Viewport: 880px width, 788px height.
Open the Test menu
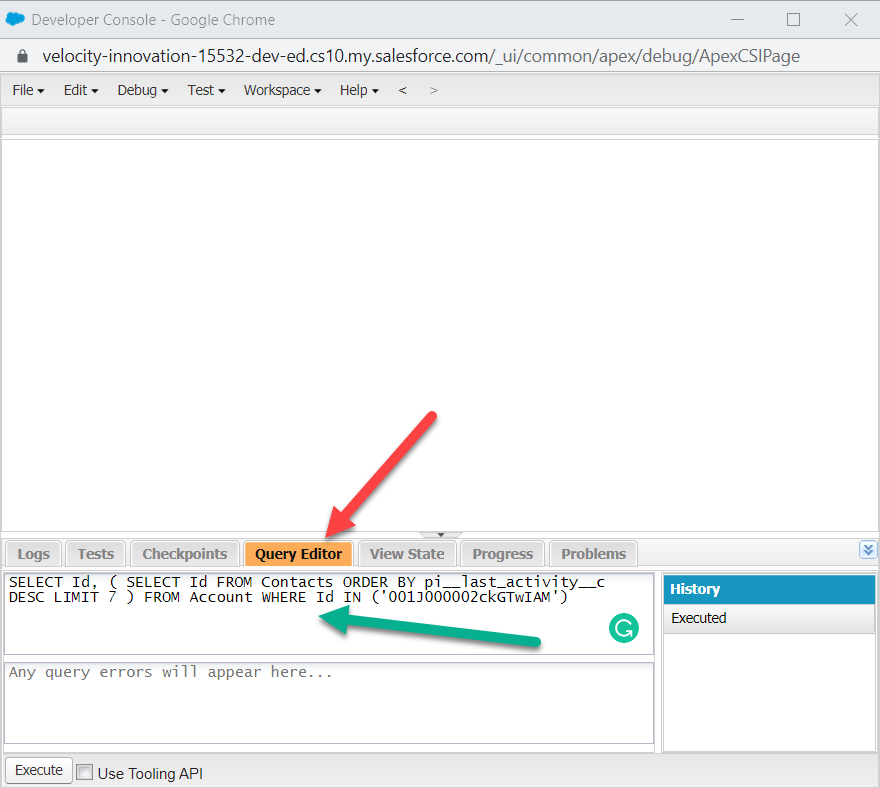point(206,90)
